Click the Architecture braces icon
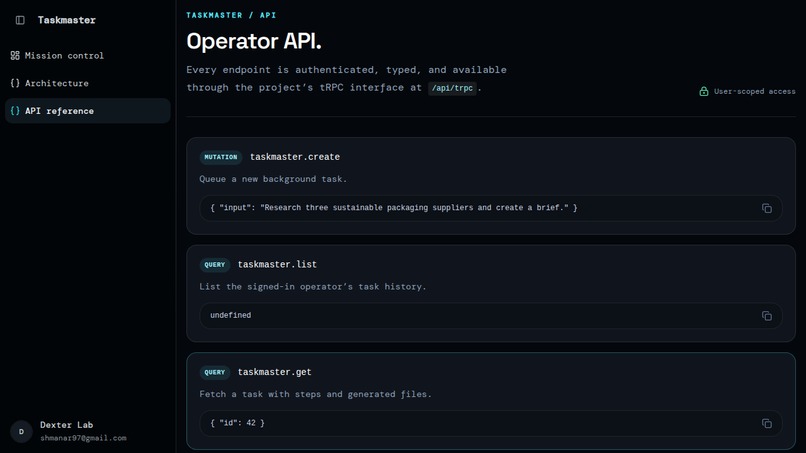Viewport: 806px width, 453px height. pos(15,83)
